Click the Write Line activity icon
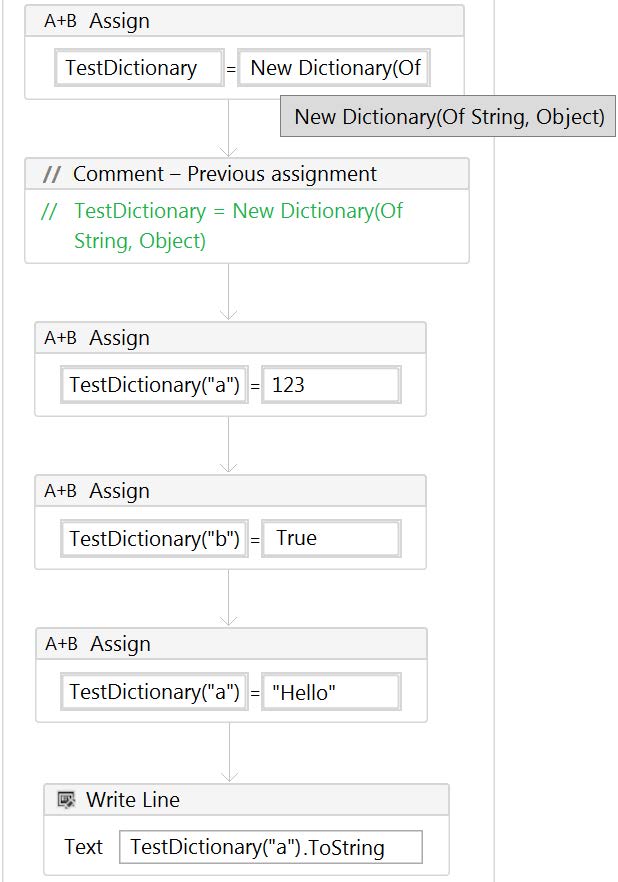Viewport: 618px width, 882px height. [66, 800]
